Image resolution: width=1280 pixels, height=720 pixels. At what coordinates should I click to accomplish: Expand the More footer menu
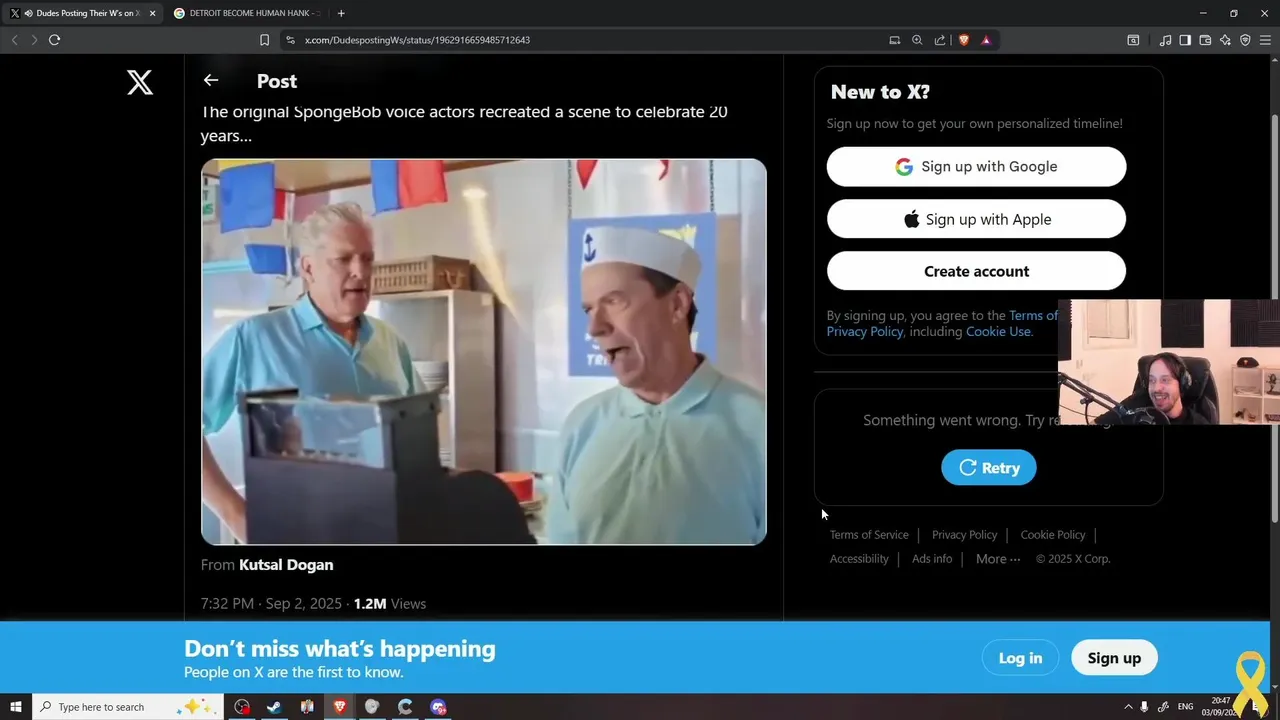click(x=998, y=559)
